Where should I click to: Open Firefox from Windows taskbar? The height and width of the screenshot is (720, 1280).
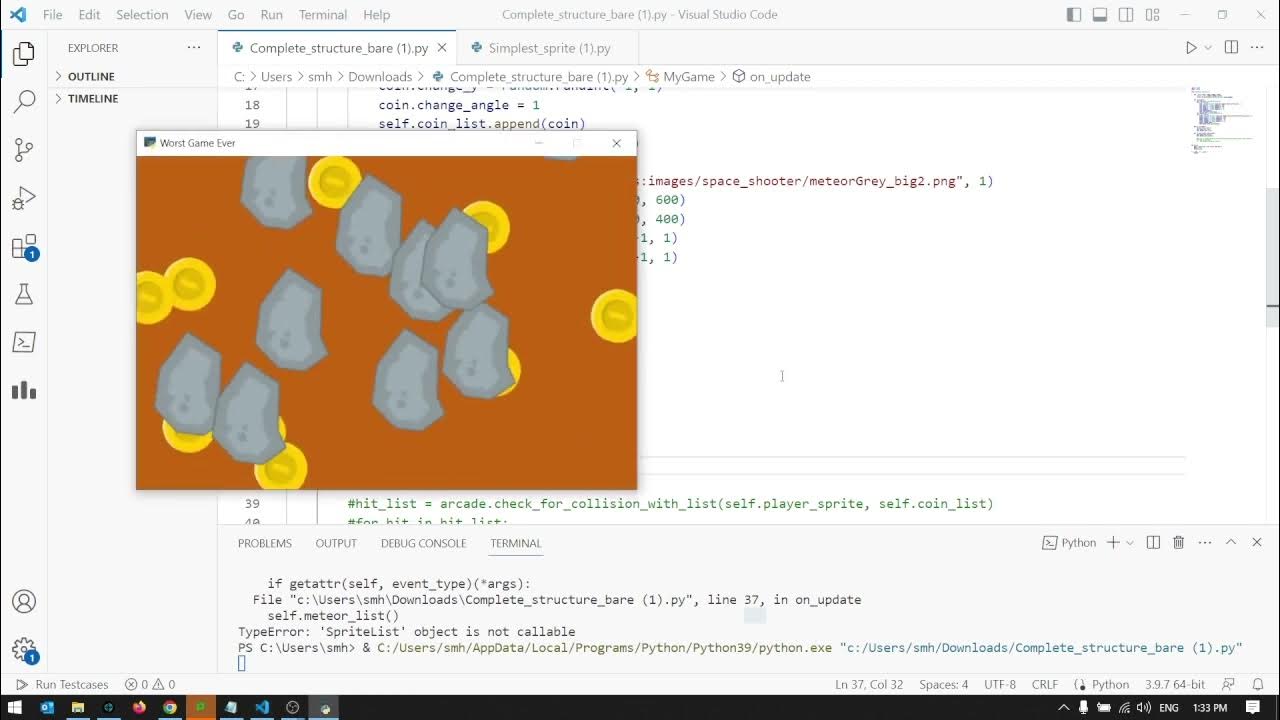click(139, 707)
